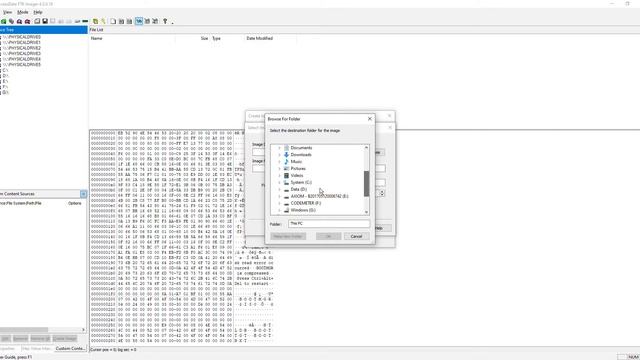
Task: Expand the CODEMETER (F:) drive node
Action: tap(280, 203)
